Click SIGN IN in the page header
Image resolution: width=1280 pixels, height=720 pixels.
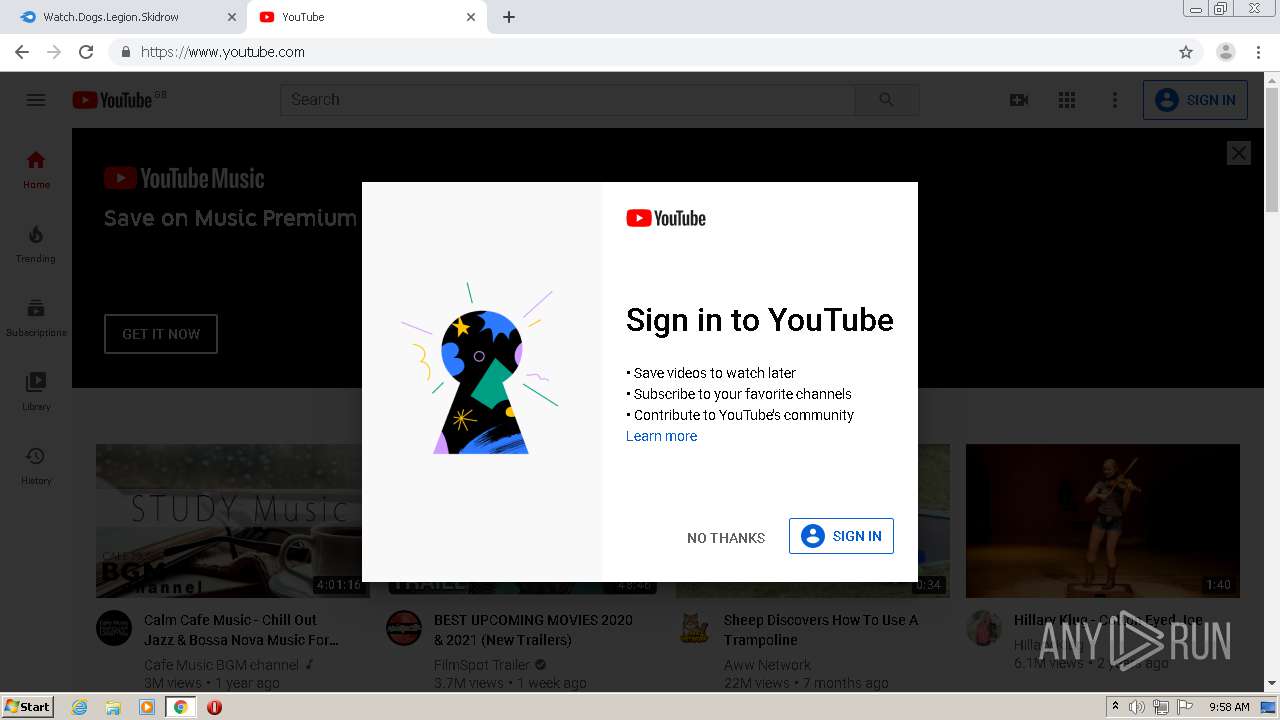(x=1195, y=100)
